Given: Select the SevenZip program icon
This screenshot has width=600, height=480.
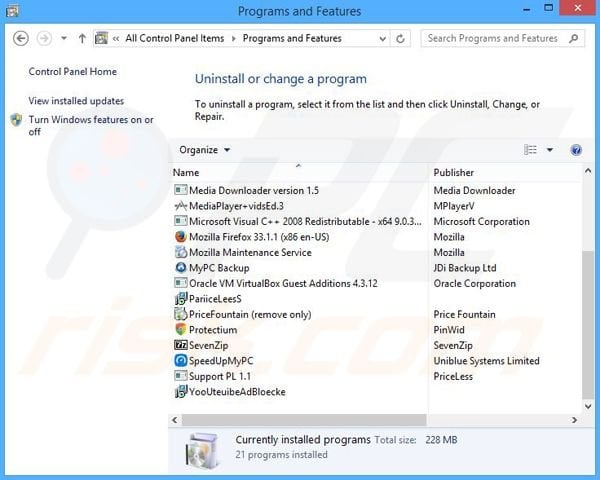Looking at the screenshot, I should click(x=181, y=345).
